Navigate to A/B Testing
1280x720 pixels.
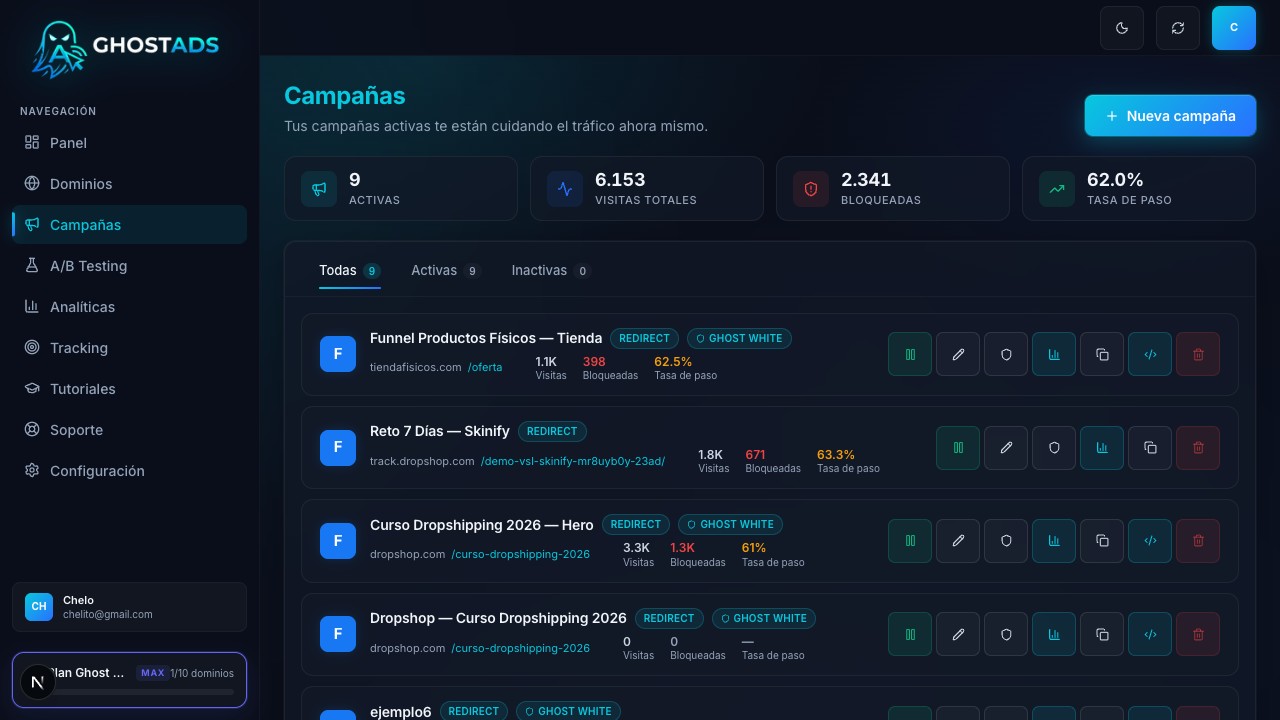click(129, 266)
